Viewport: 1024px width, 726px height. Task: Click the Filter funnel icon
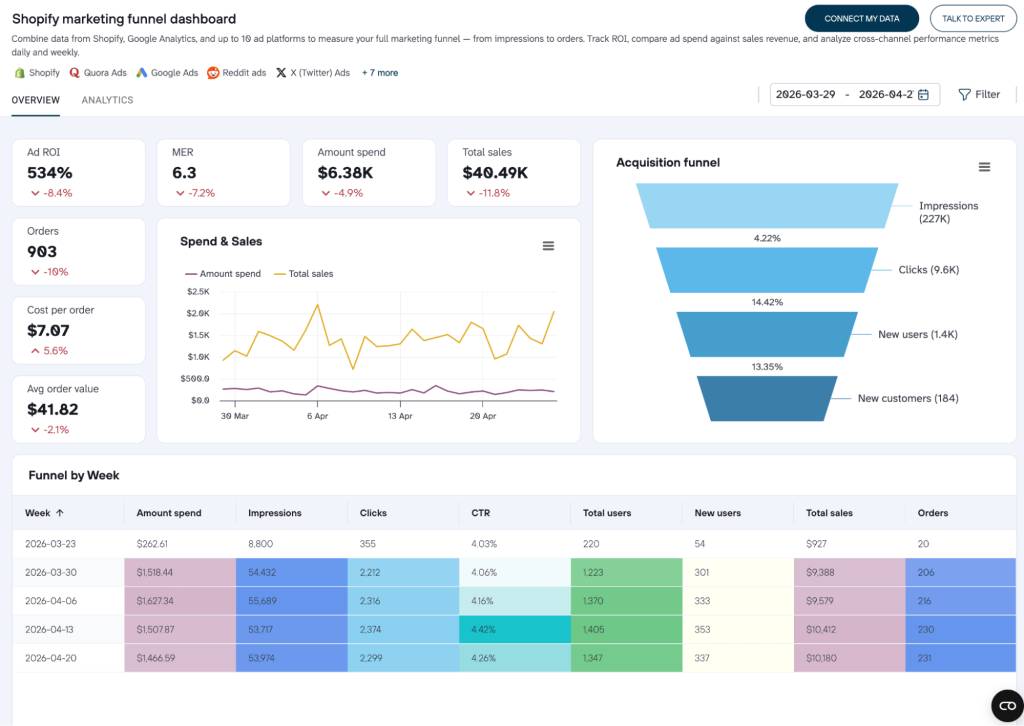(964, 95)
